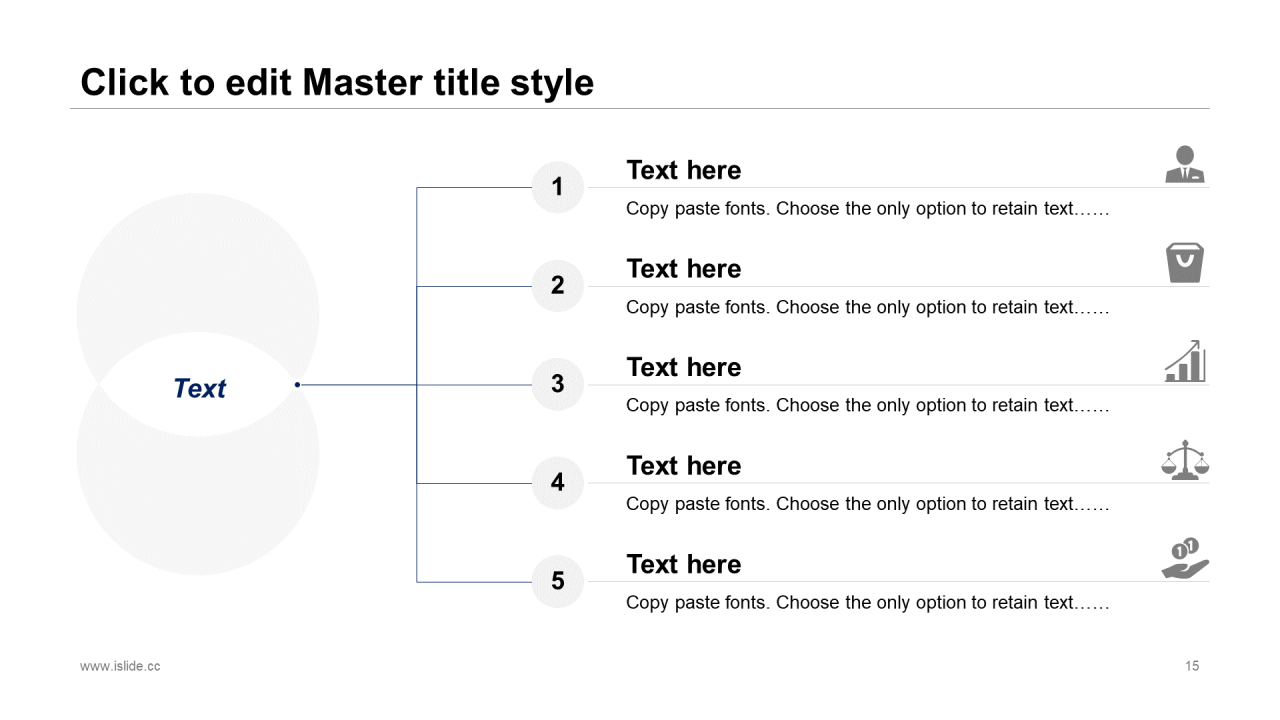Select the 'Text here' heading beside number 3
Screen dimensions: 1280x720
click(x=684, y=367)
